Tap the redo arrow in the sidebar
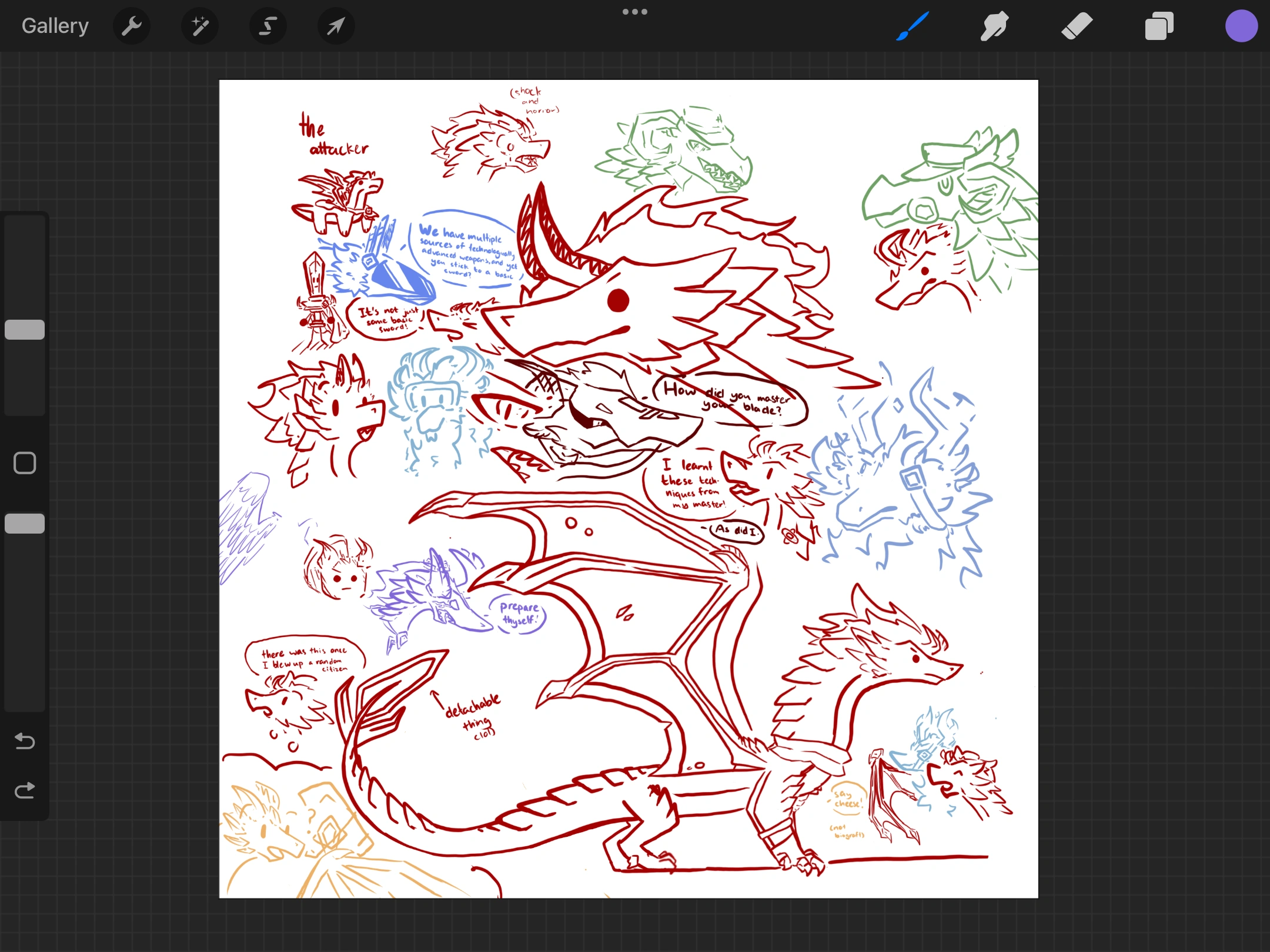The width and height of the screenshot is (1270, 952). point(25,790)
